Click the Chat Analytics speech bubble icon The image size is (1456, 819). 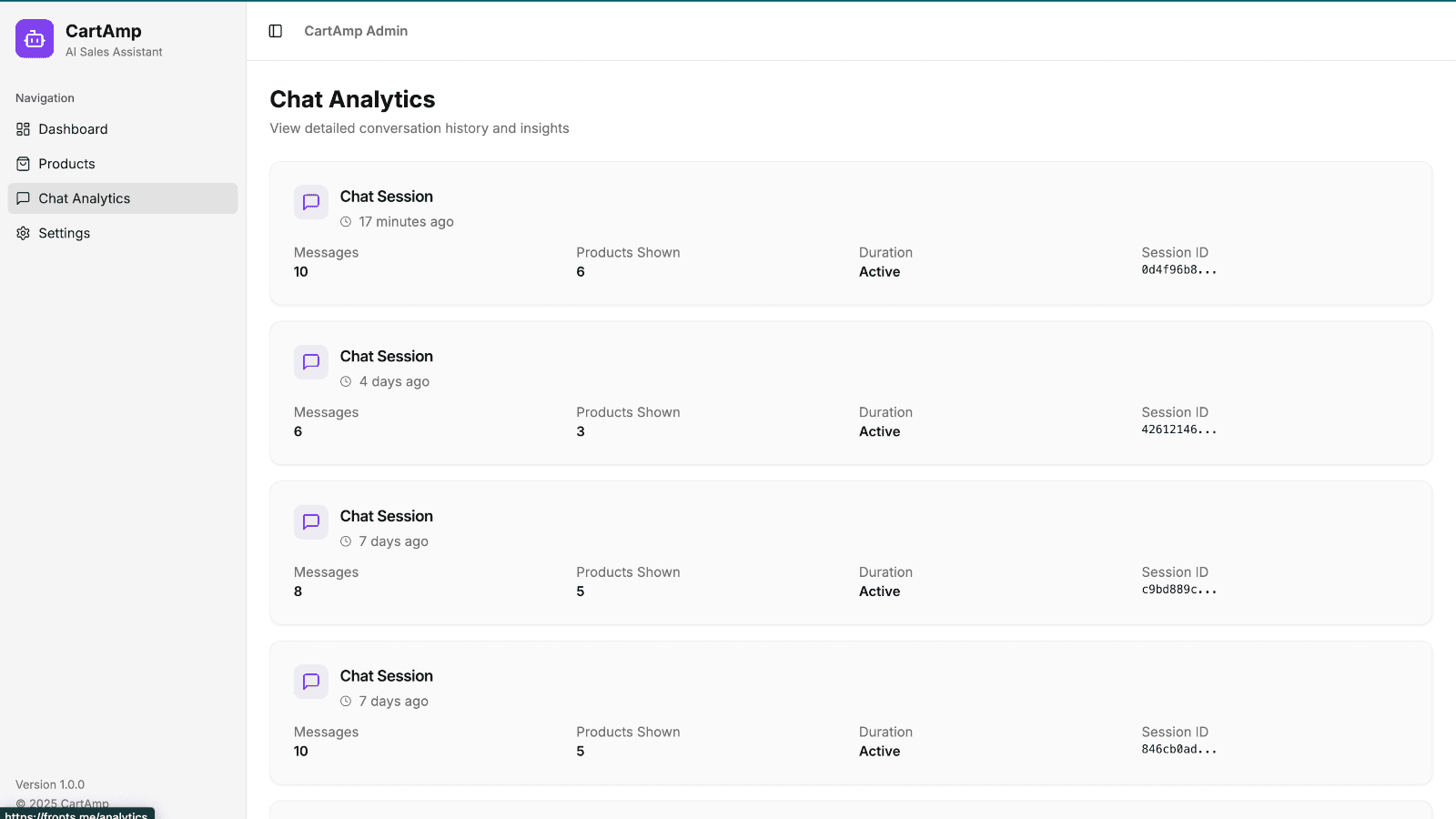click(x=24, y=198)
